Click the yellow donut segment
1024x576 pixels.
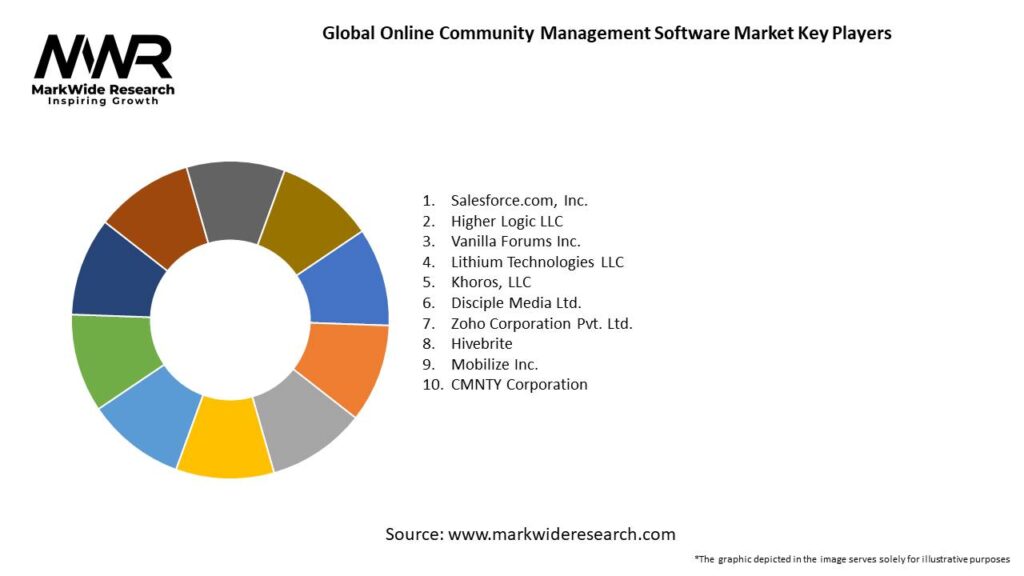225,439
